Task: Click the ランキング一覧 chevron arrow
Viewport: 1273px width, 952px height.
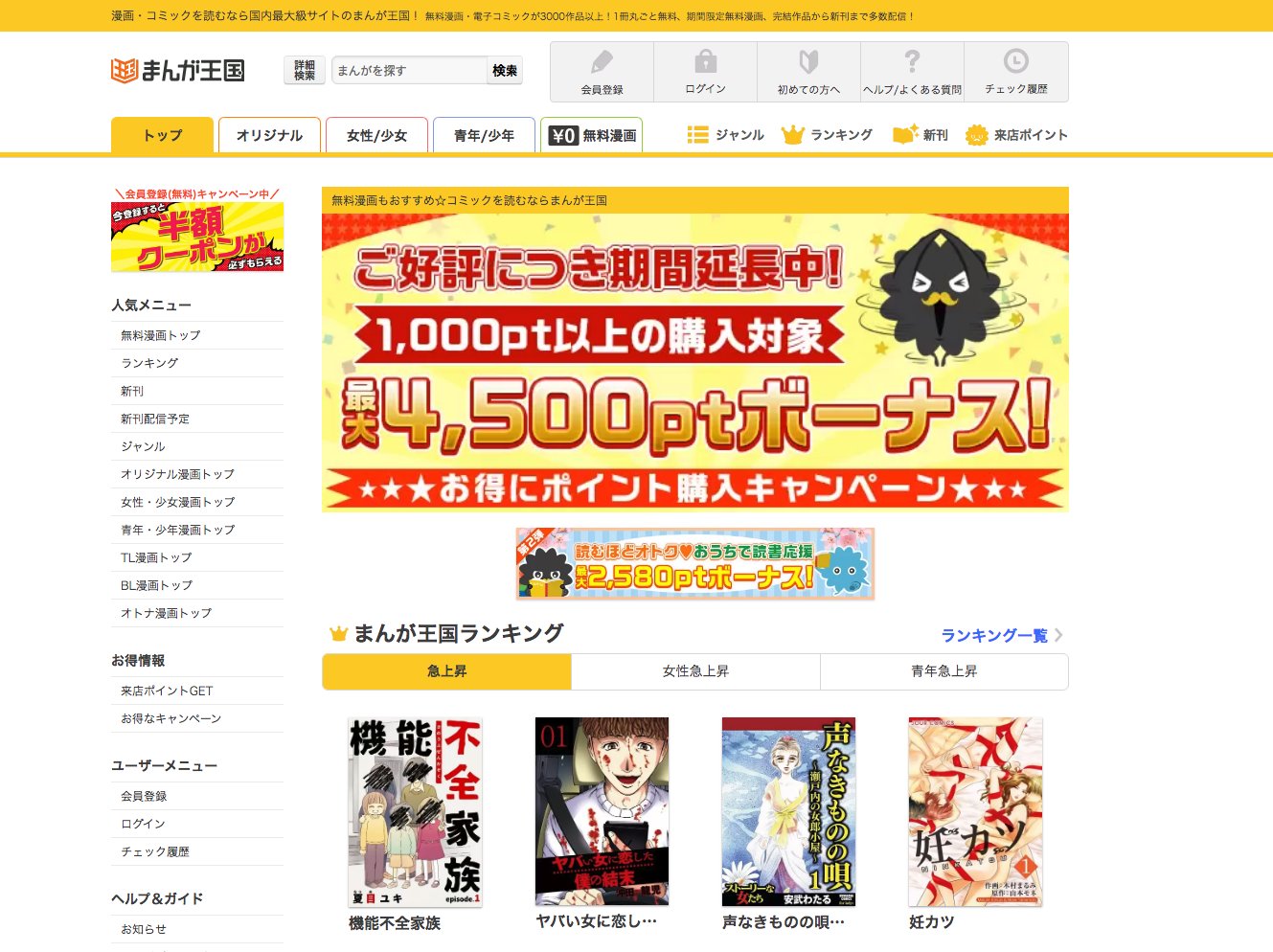Action: (1058, 635)
